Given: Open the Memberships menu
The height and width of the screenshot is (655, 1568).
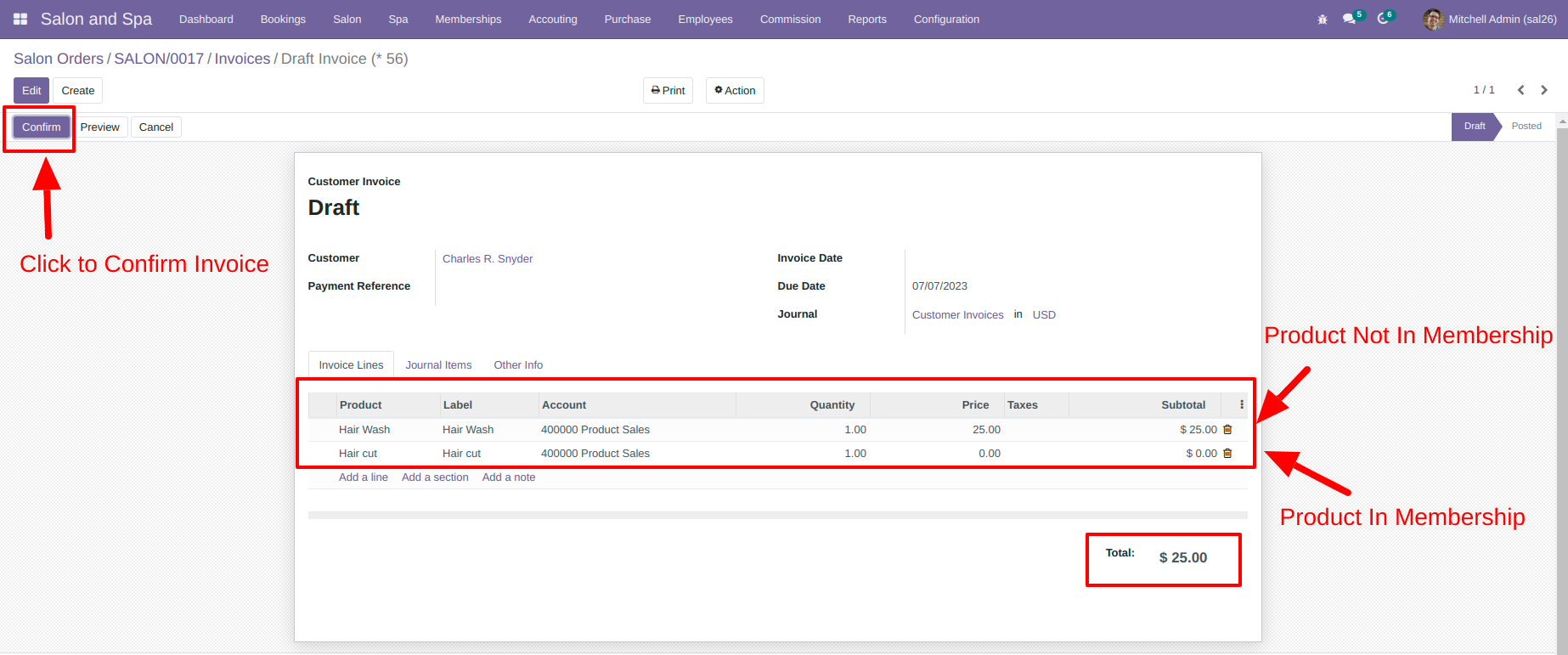Looking at the screenshot, I should (x=468, y=19).
